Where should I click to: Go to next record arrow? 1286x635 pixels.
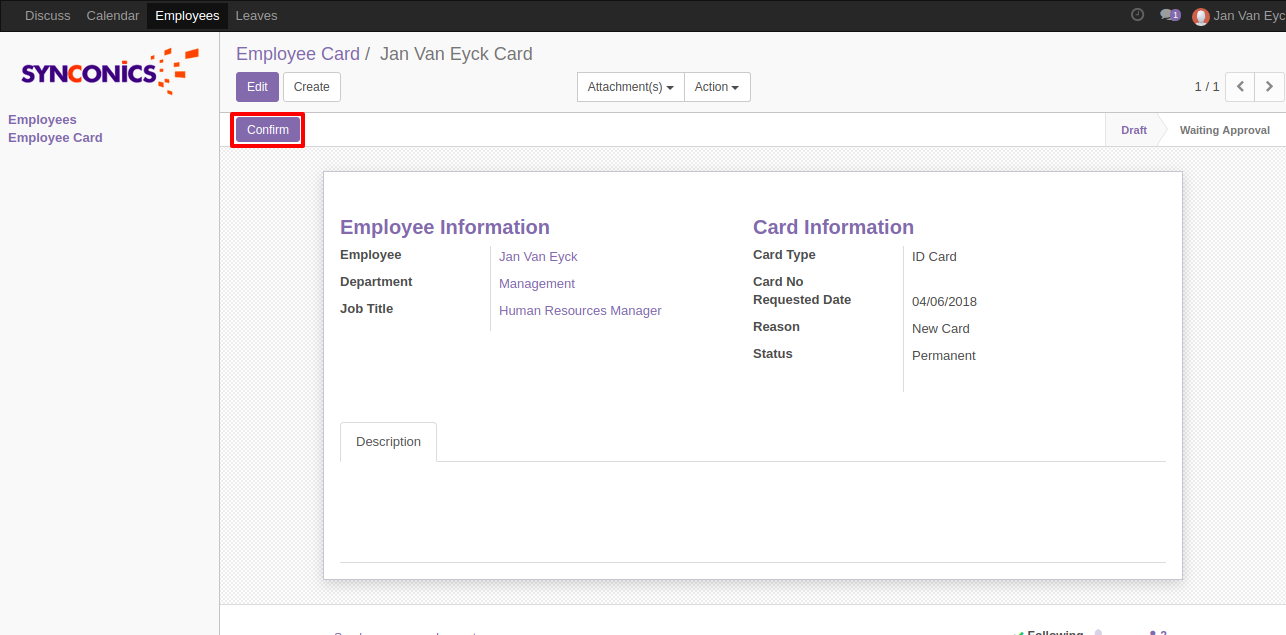click(x=1269, y=87)
